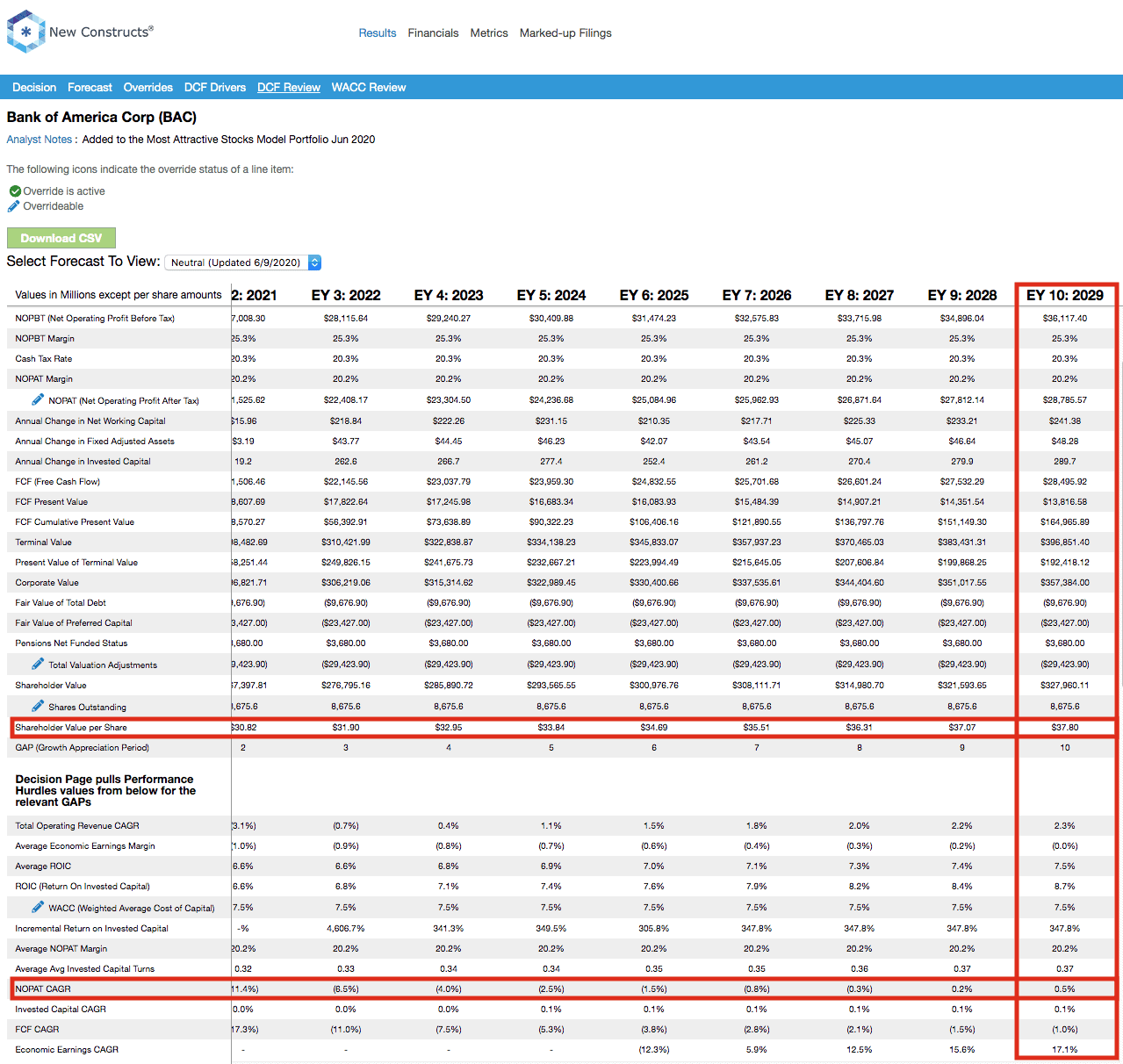Click the 4,606.7% Incremental Return cell
The width and height of the screenshot is (1123, 1064).
point(346,929)
